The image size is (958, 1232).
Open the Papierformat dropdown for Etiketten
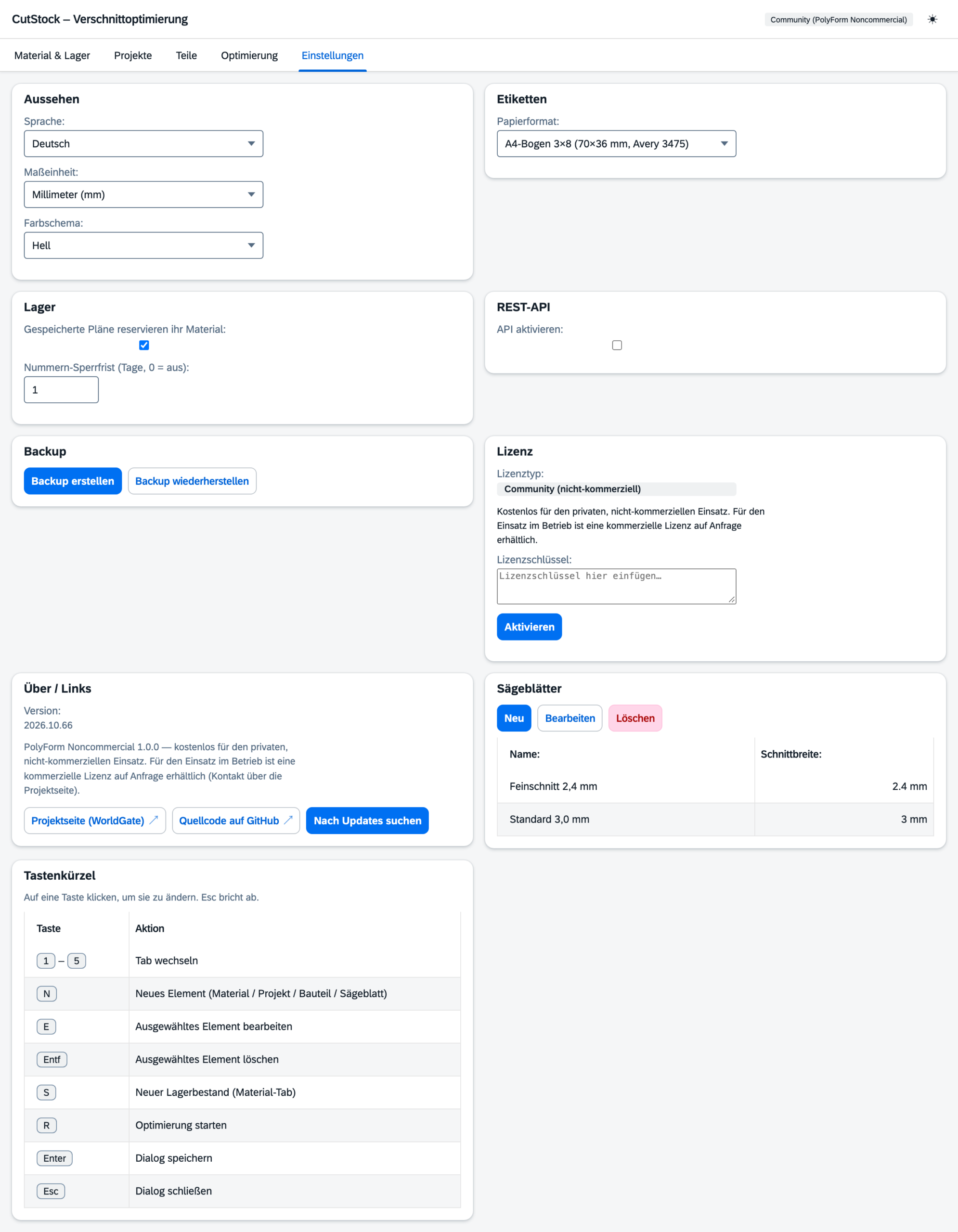[x=616, y=144]
